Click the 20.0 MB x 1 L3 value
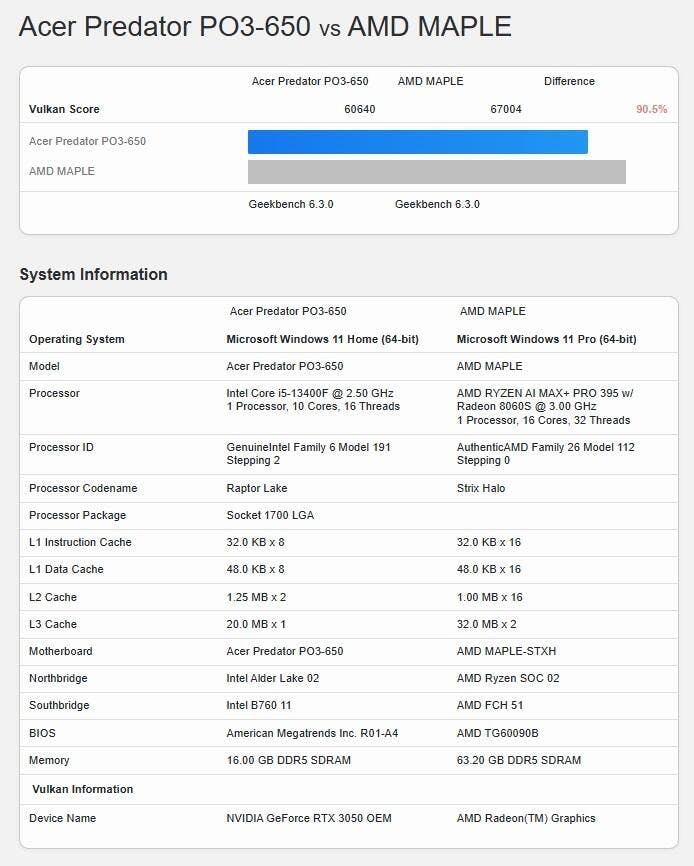The image size is (694, 866). coord(256,624)
